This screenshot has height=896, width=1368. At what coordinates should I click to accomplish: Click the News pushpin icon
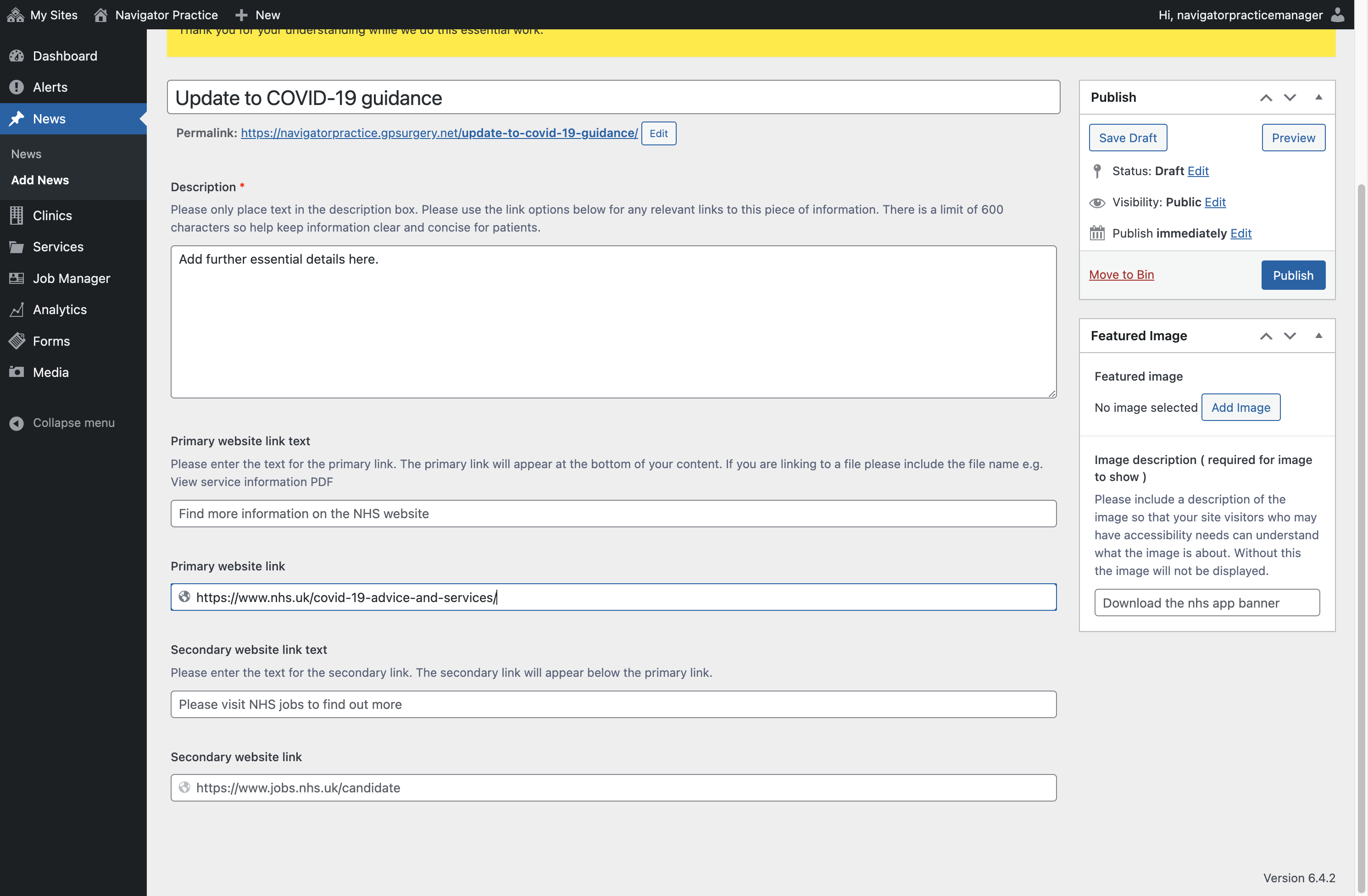tap(17, 118)
